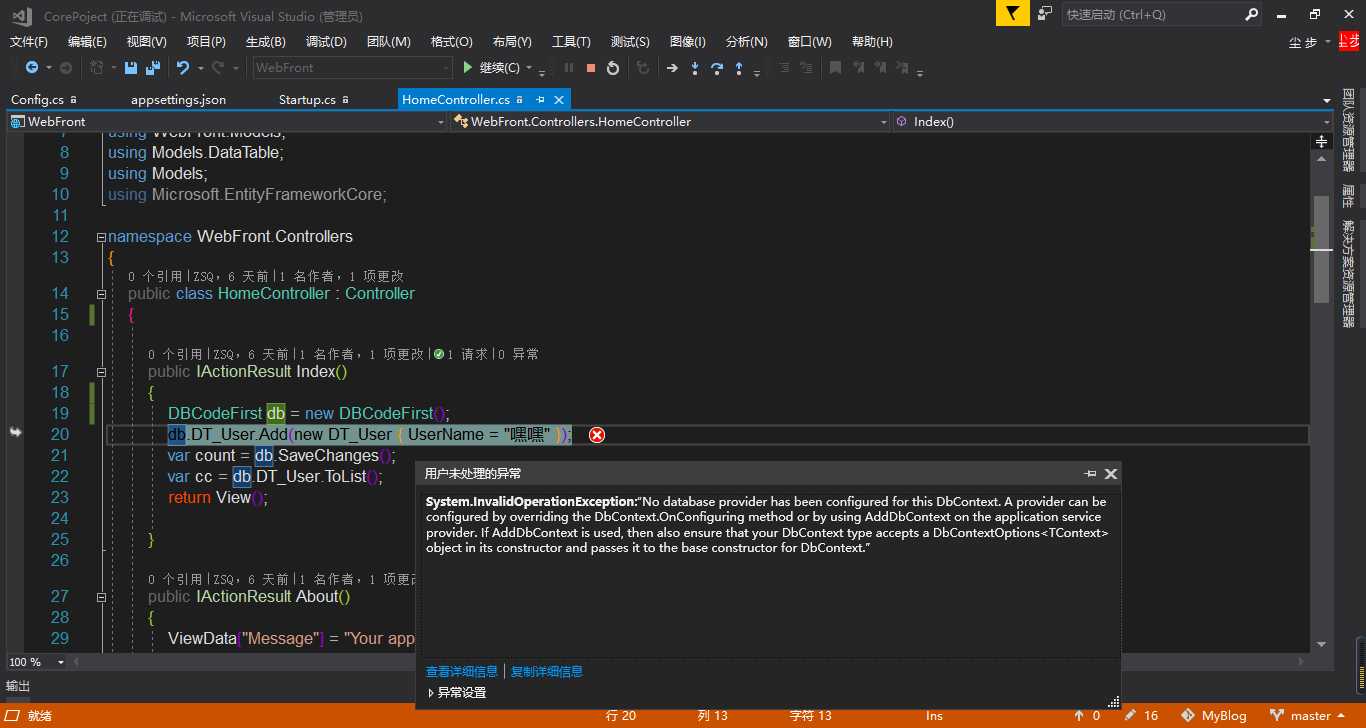Open the 文件(F) menu
The width and height of the screenshot is (1366, 728).
[x=29, y=42]
